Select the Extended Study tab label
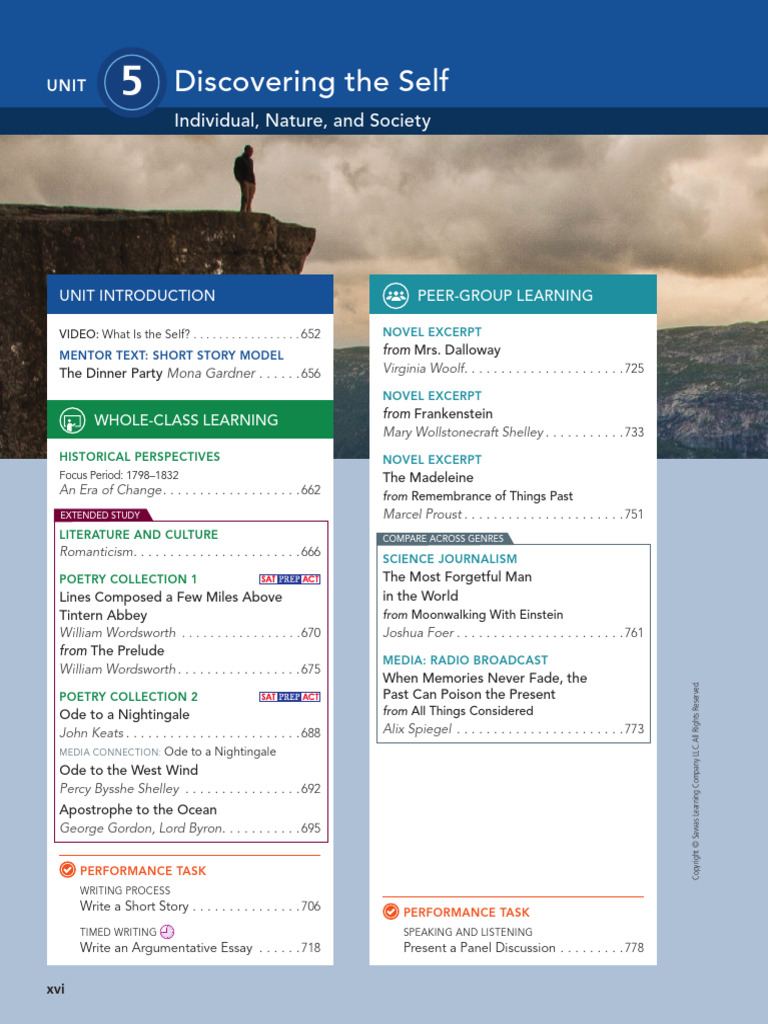The image size is (768, 1024). [x=102, y=515]
